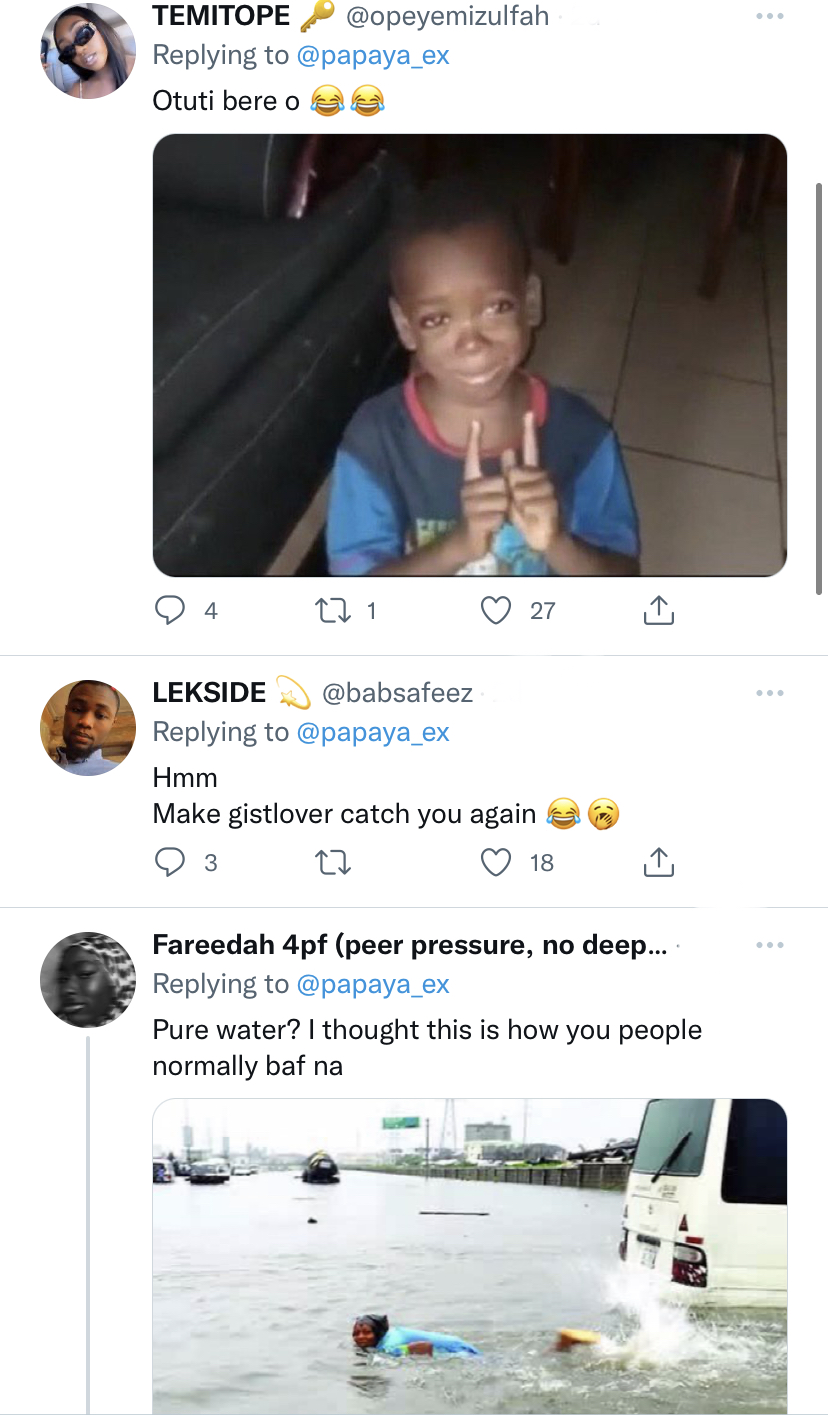View the flooded road image
This screenshot has height=1415, width=828.
pos(470,1255)
